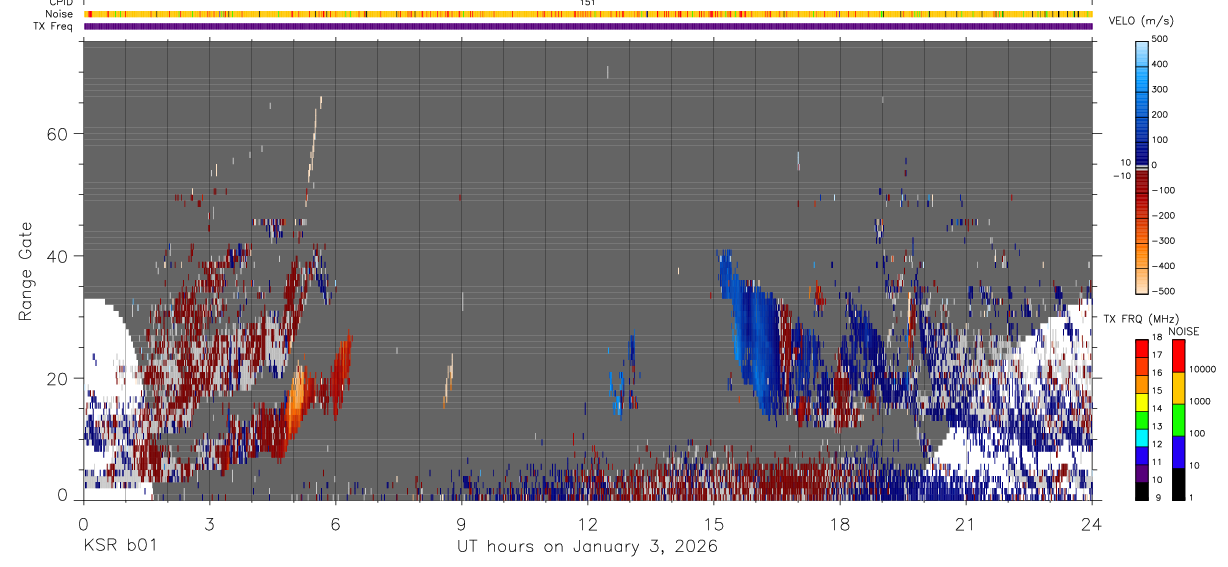Viewport: 1228px width, 567px height.
Task: Click the UT hour tick label '15'
Action: point(713,524)
